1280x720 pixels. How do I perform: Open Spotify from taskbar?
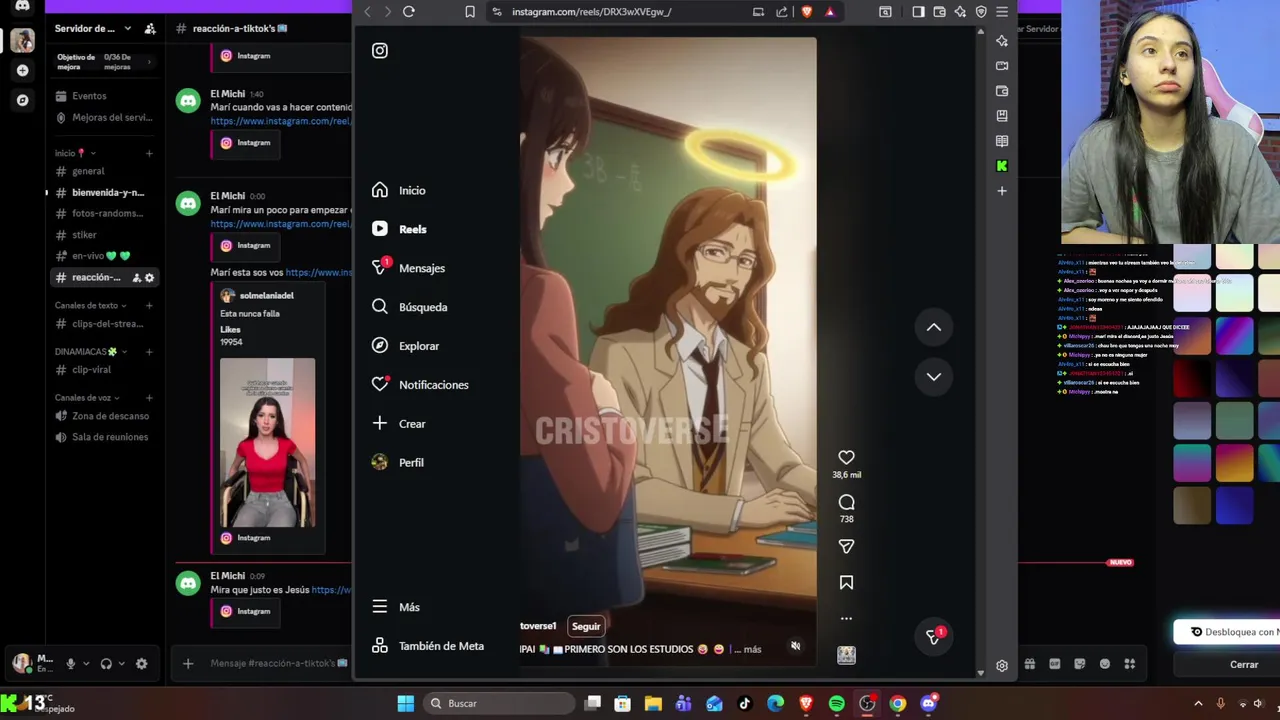click(x=837, y=704)
